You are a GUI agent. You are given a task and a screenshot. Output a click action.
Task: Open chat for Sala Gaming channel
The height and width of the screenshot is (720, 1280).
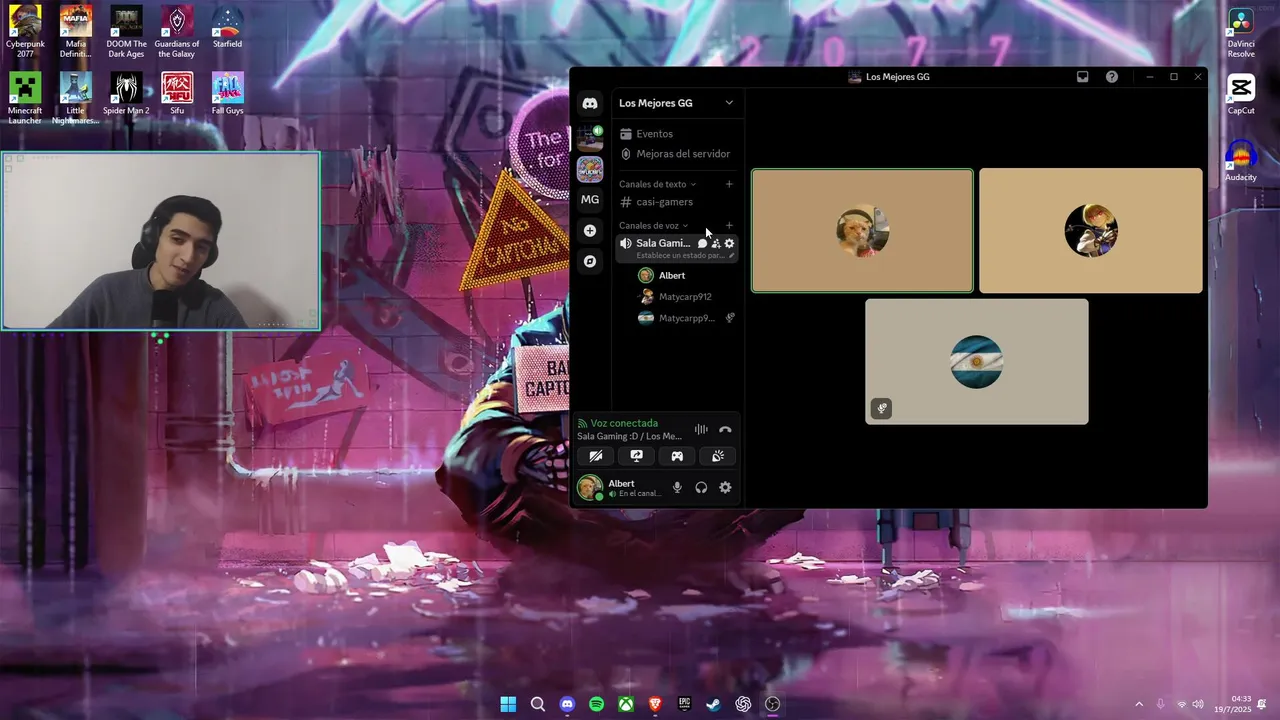(x=702, y=243)
